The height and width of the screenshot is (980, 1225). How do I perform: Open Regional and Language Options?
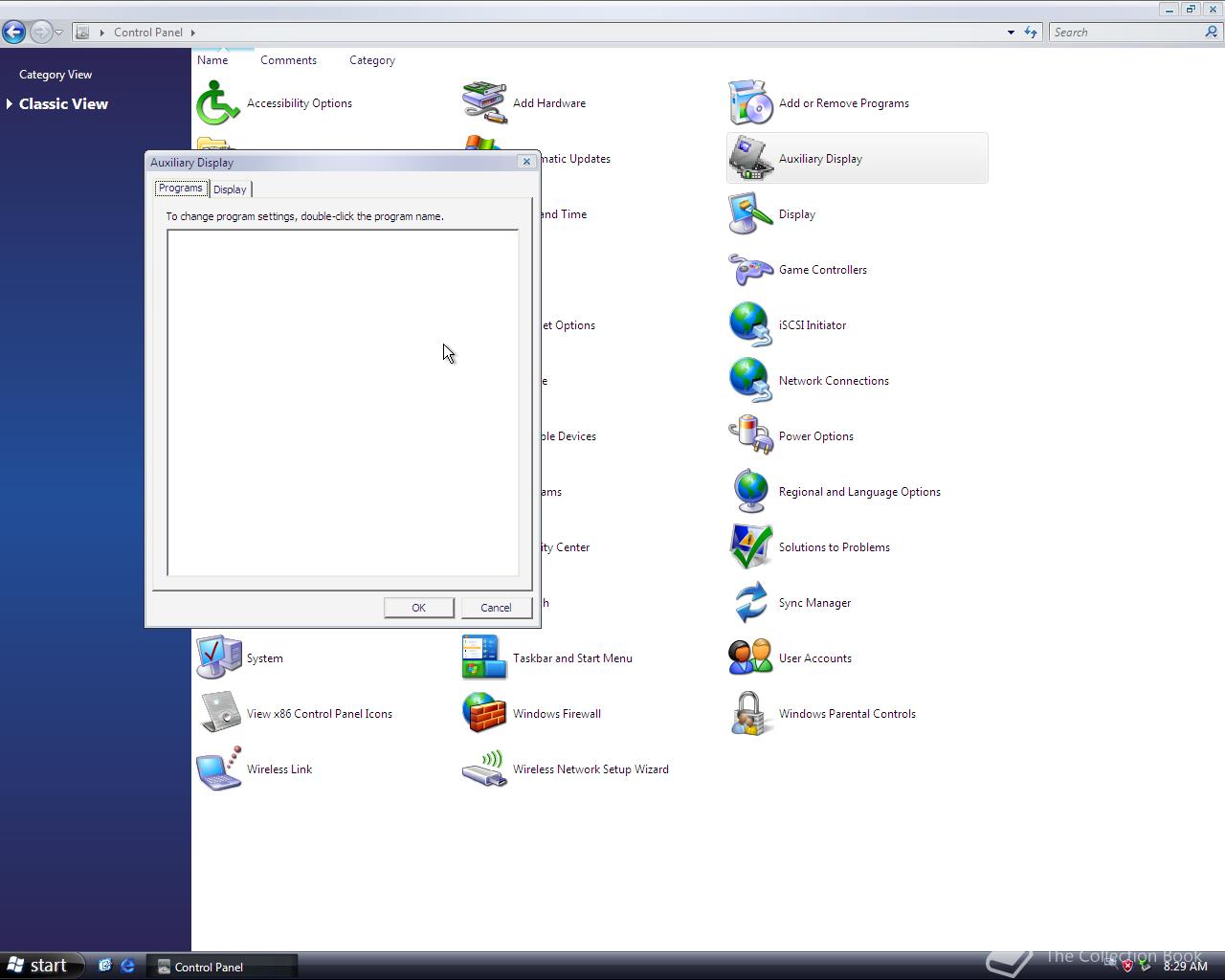(750, 492)
